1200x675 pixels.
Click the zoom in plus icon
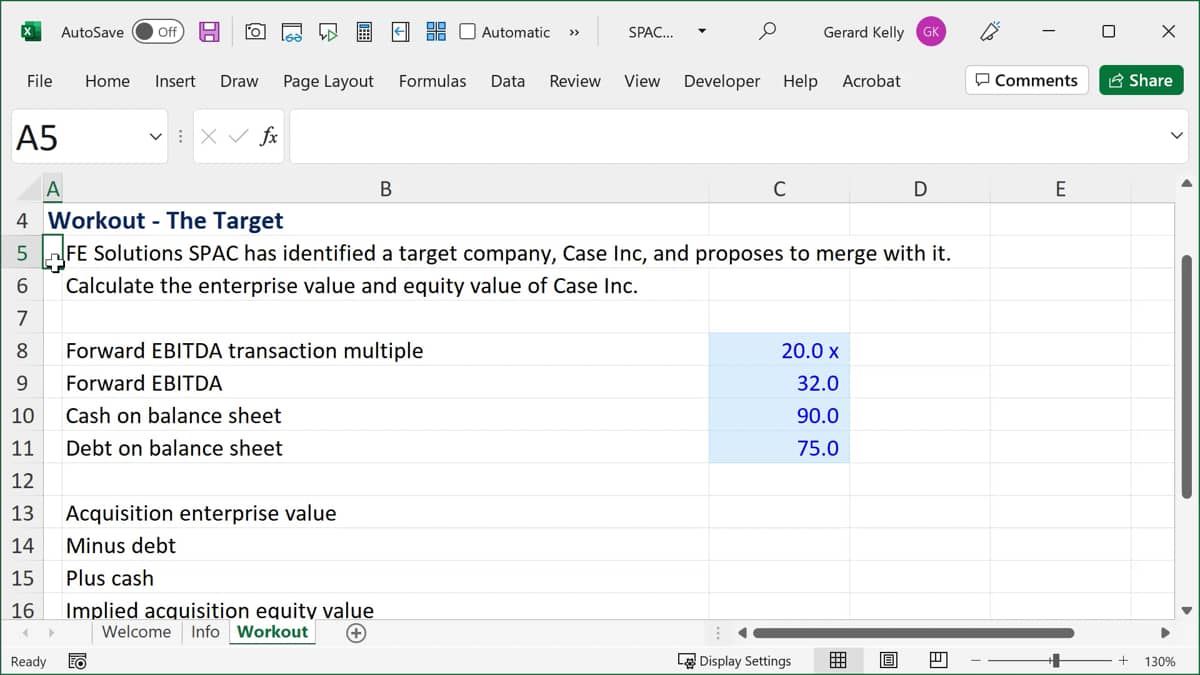coord(1123,661)
